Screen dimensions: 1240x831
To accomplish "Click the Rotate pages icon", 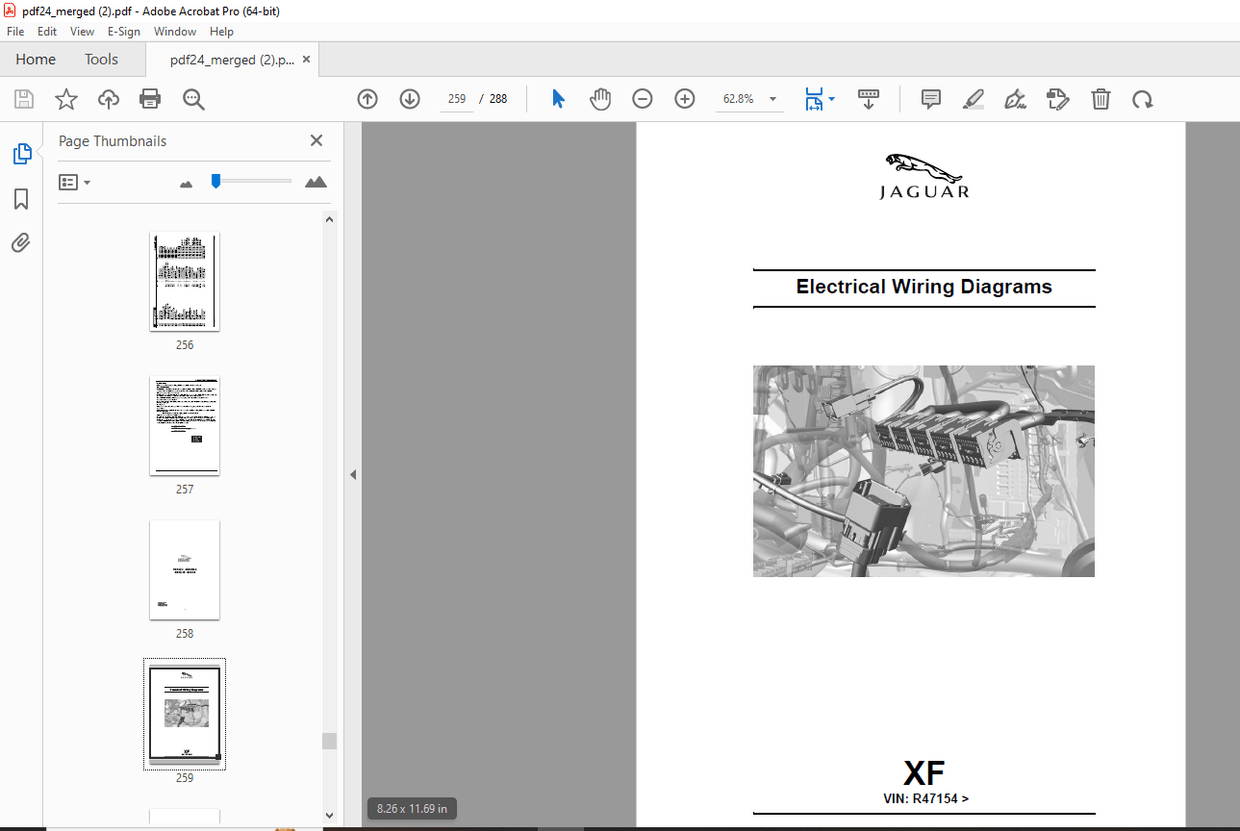I will [1143, 99].
